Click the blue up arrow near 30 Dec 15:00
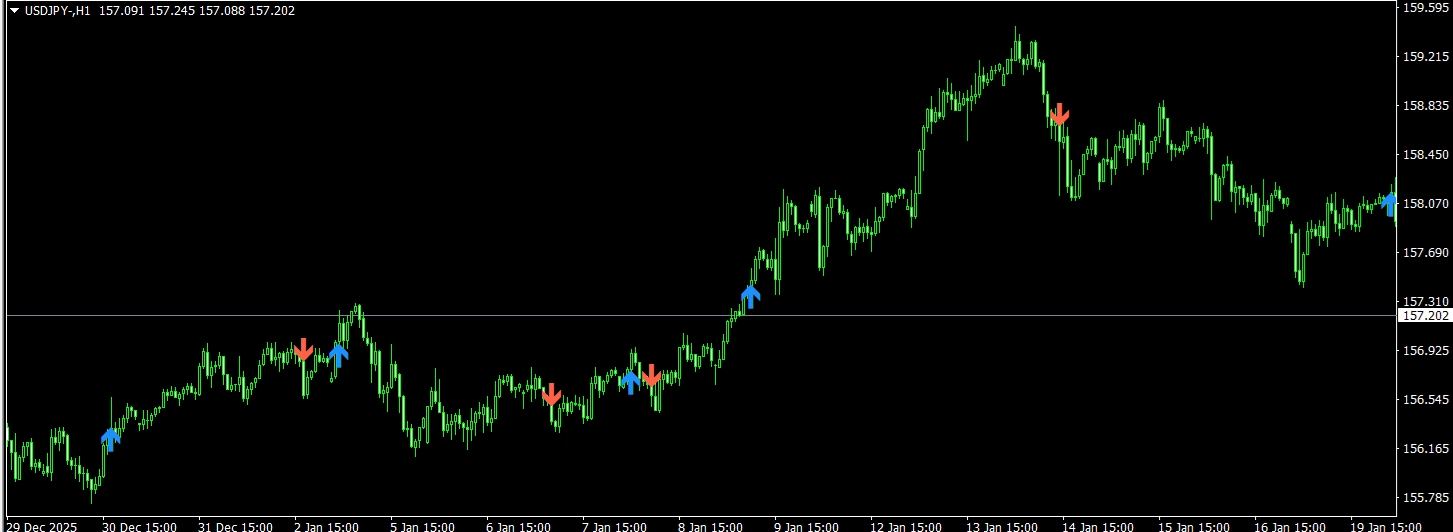 tap(111, 439)
